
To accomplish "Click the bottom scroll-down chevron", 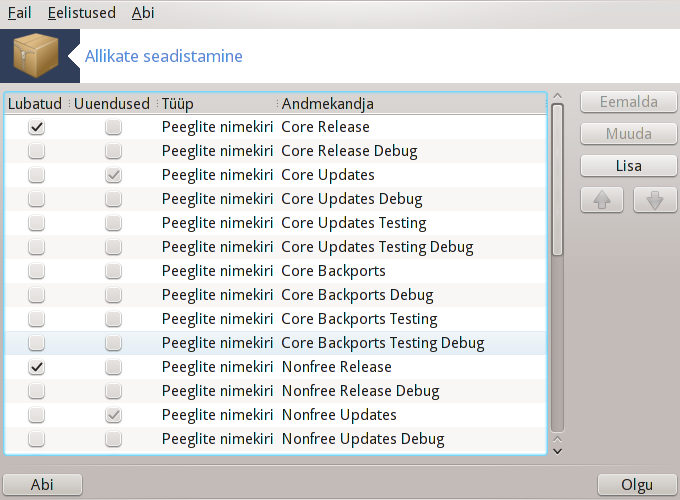I will pos(558,451).
